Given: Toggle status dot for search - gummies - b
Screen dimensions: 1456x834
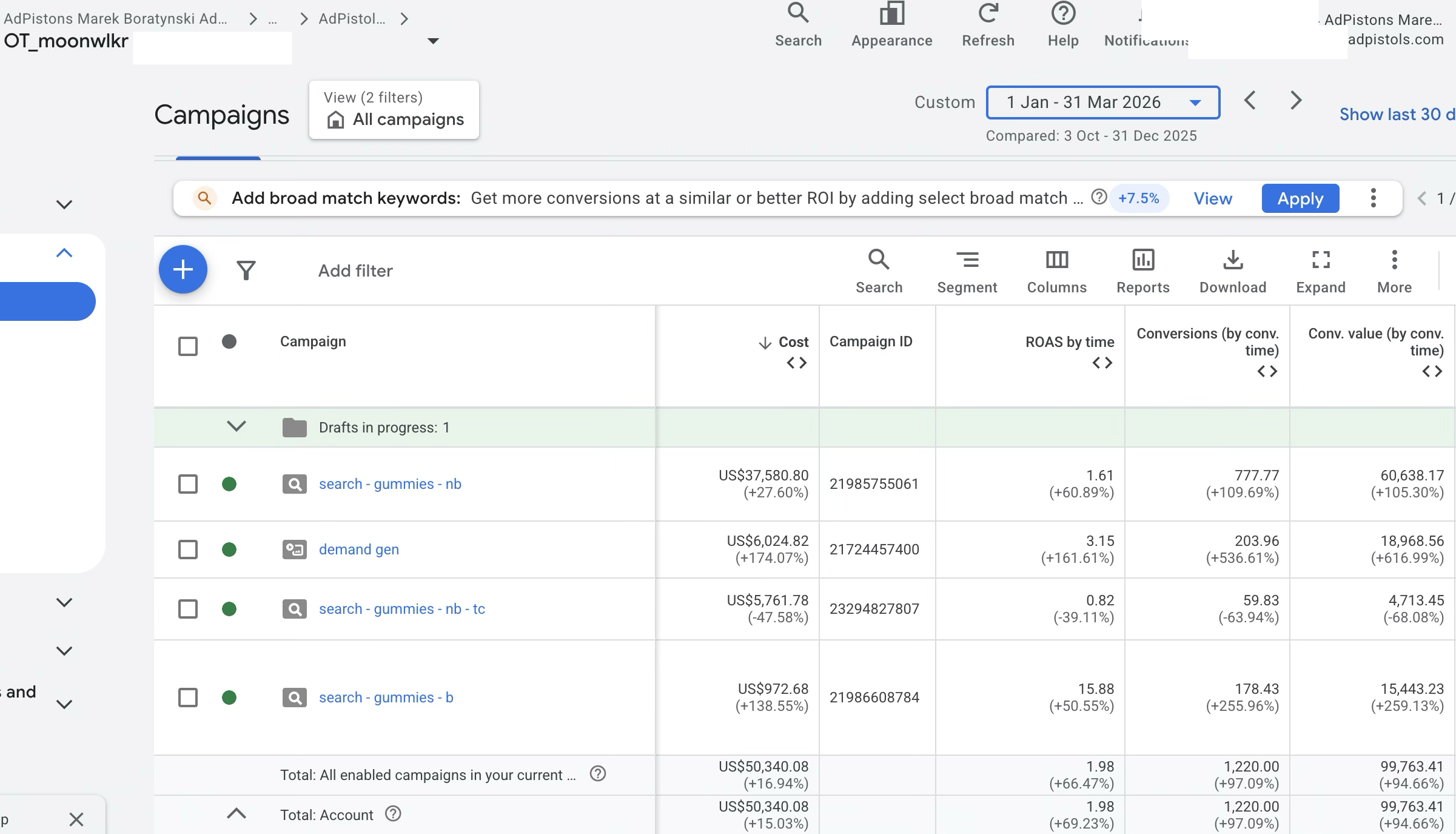Looking at the screenshot, I should [x=229, y=698].
